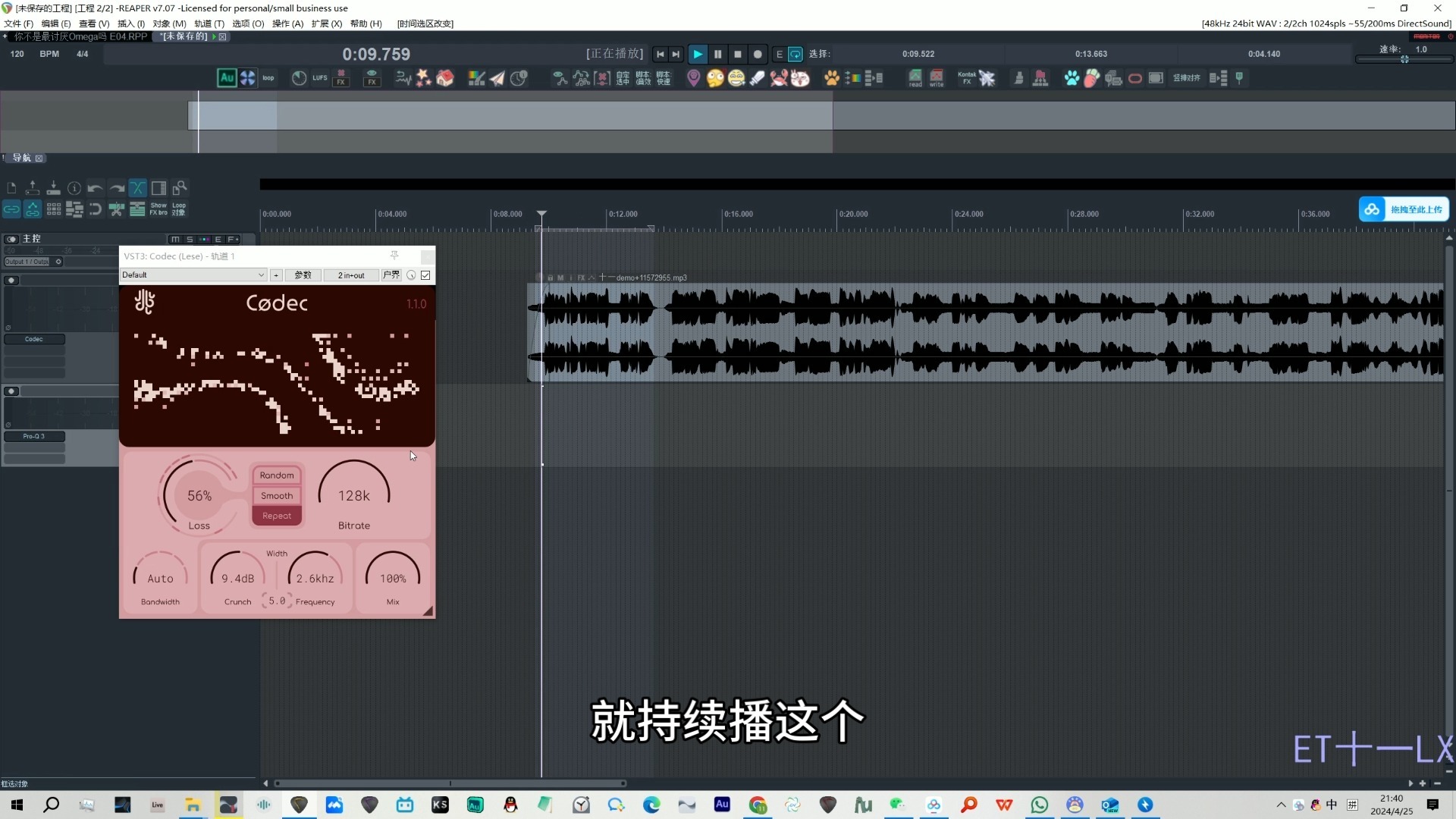Click the cyan paw print icon
Viewport: 1456px width, 819px height.
pyautogui.click(x=1072, y=78)
